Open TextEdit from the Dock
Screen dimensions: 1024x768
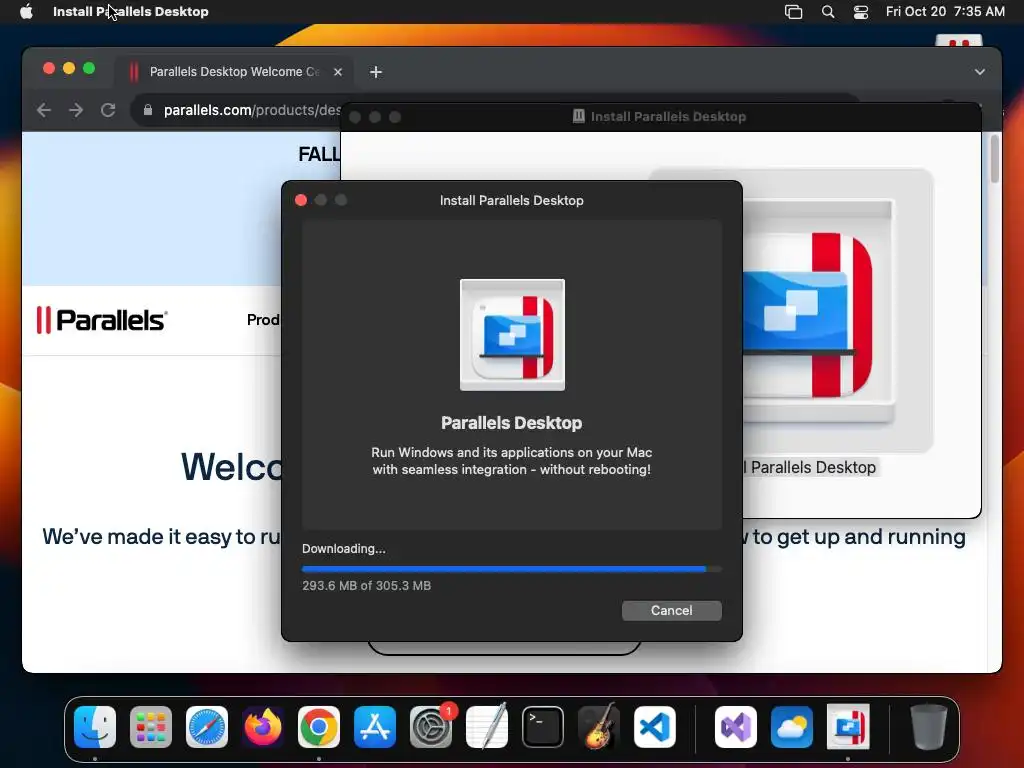(x=487, y=727)
